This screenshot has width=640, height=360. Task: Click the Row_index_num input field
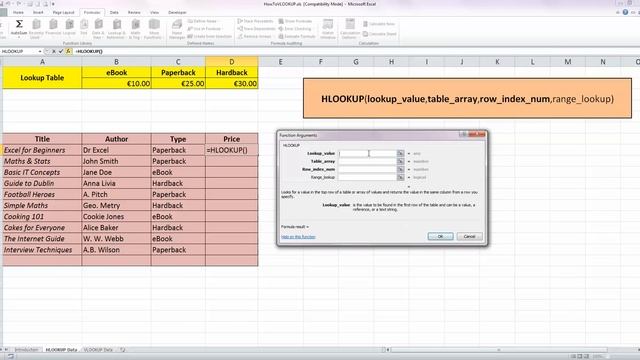pyautogui.click(x=368, y=169)
